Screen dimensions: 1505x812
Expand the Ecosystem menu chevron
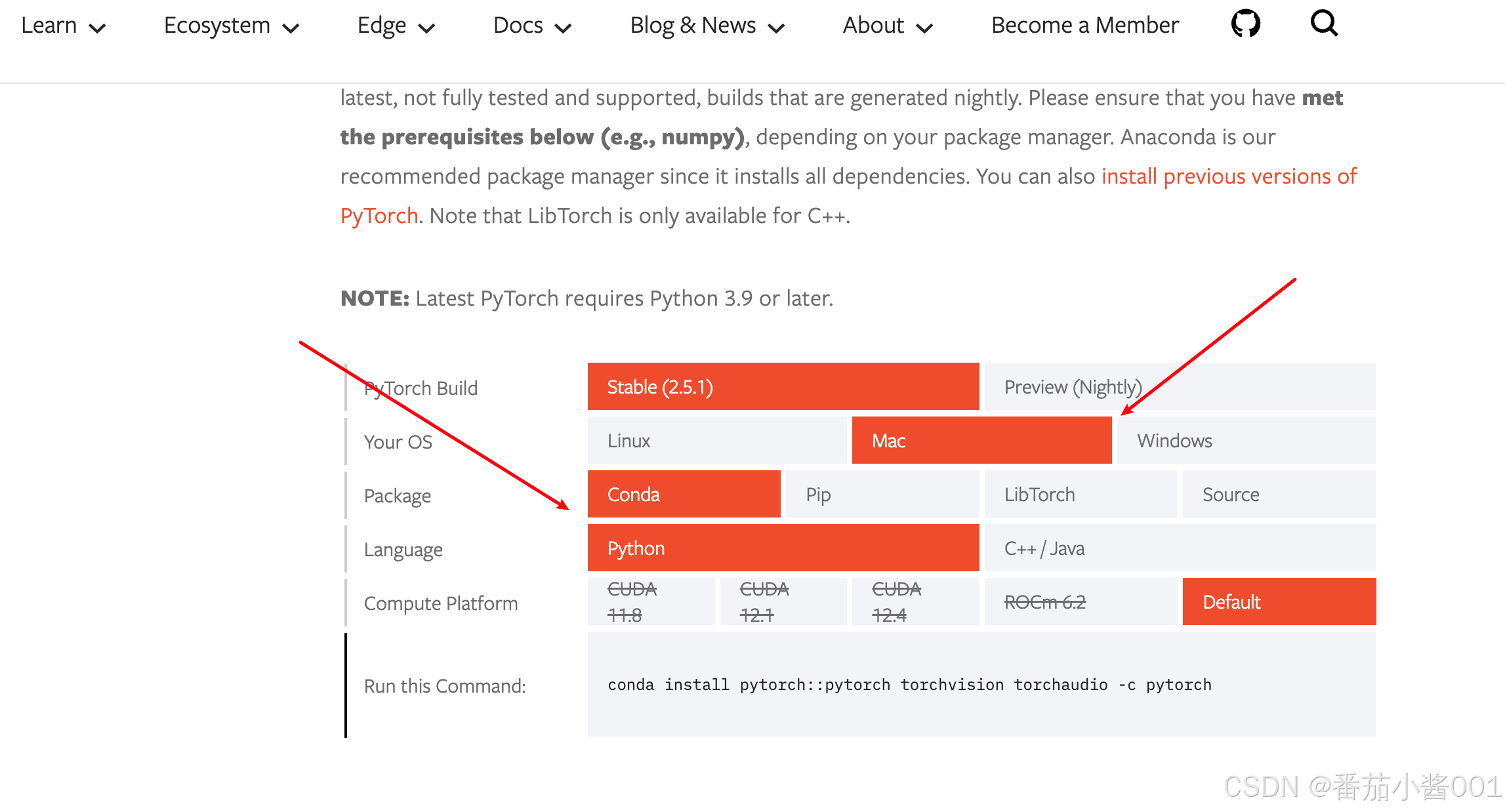tap(291, 28)
